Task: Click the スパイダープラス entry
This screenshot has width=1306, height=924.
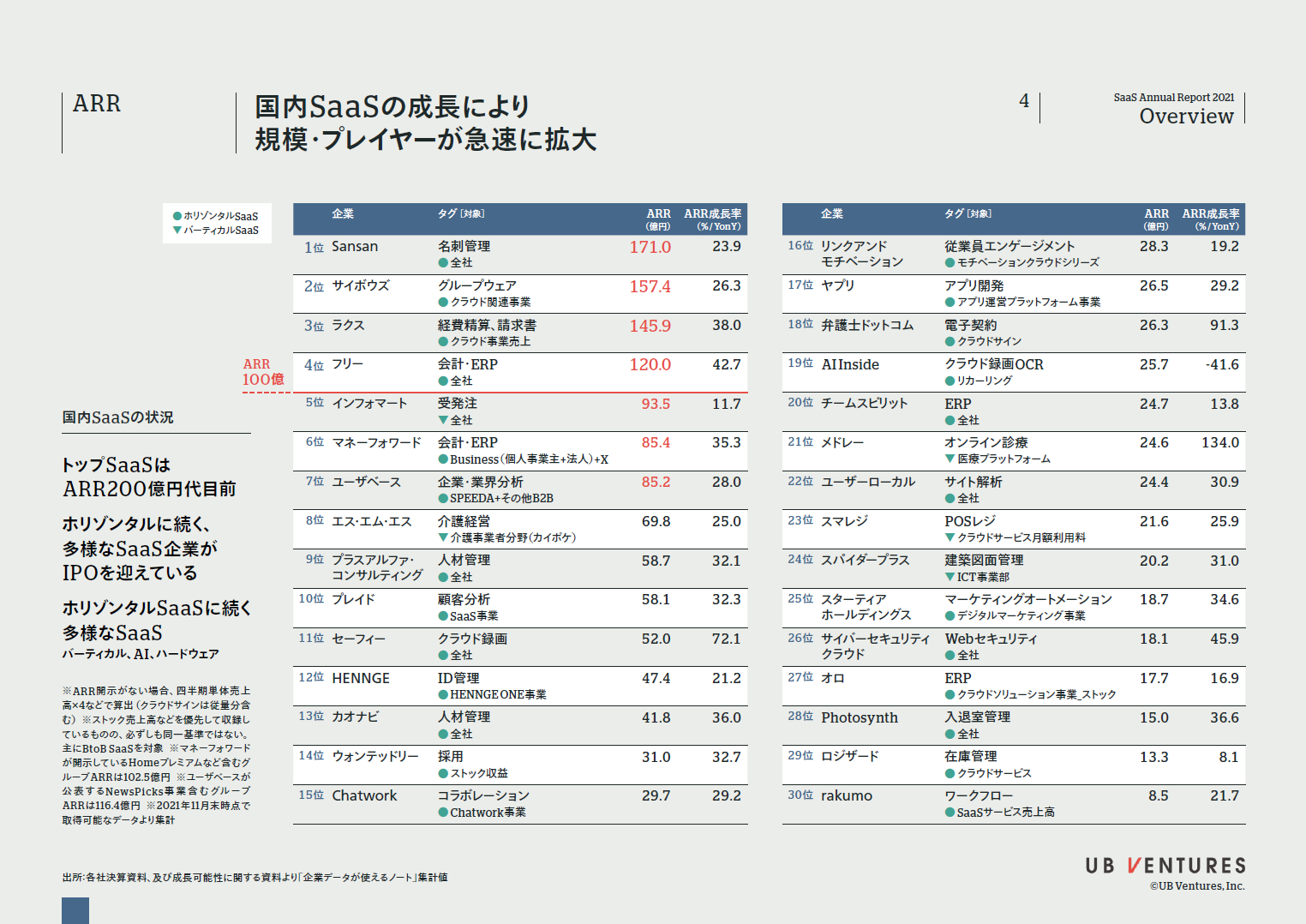Action: (x=866, y=560)
